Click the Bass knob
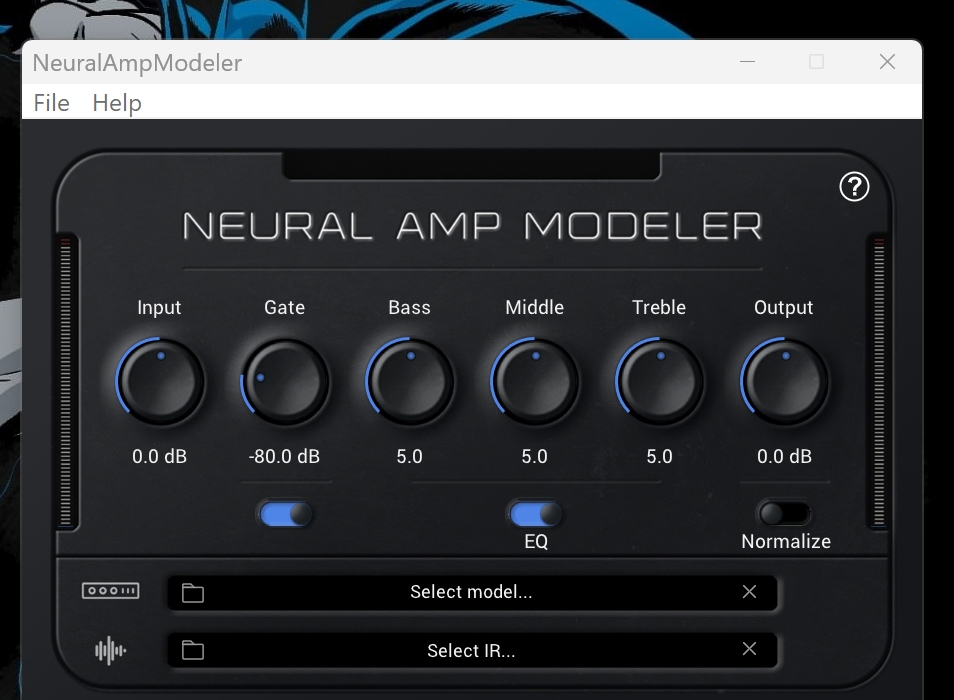The width and height of the screenshot is (954, 700). 410,382
